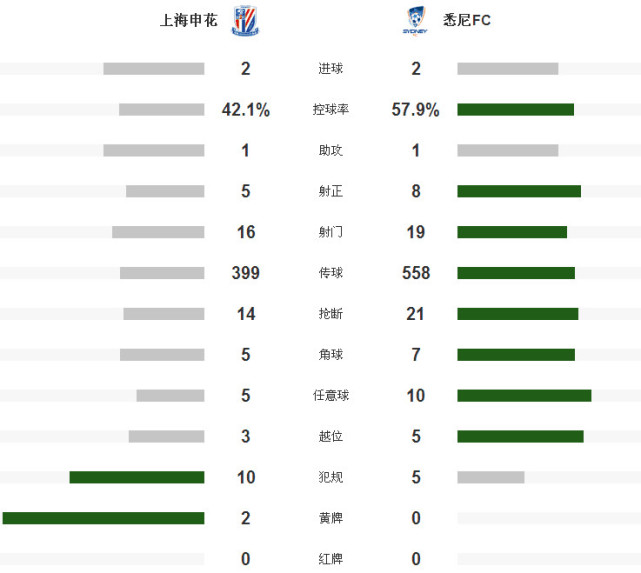Click Shanghai's green 黄牌 bar

pos(103,518)
